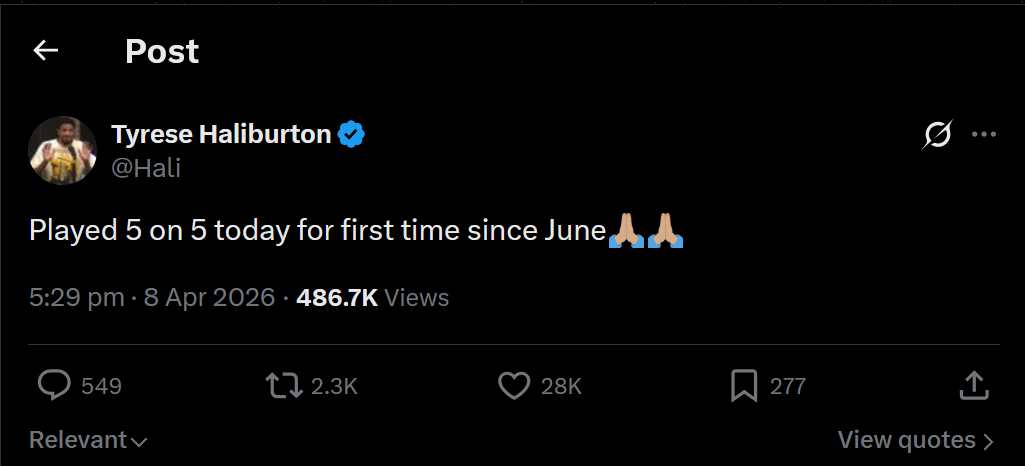Click the reply speech bubble icon

(54, 386)
